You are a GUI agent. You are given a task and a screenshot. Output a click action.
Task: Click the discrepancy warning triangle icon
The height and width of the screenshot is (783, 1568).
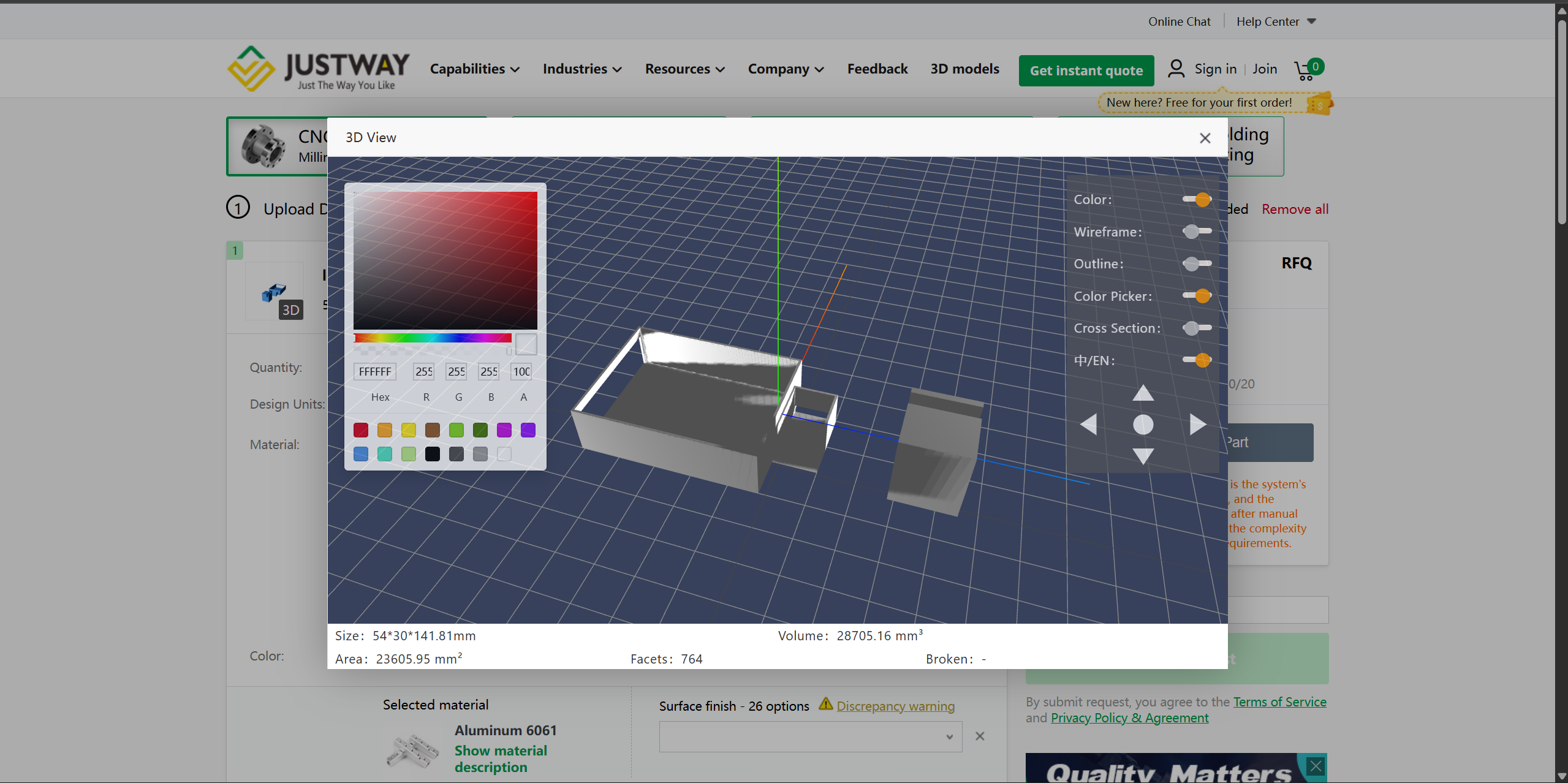pos(825,705)
